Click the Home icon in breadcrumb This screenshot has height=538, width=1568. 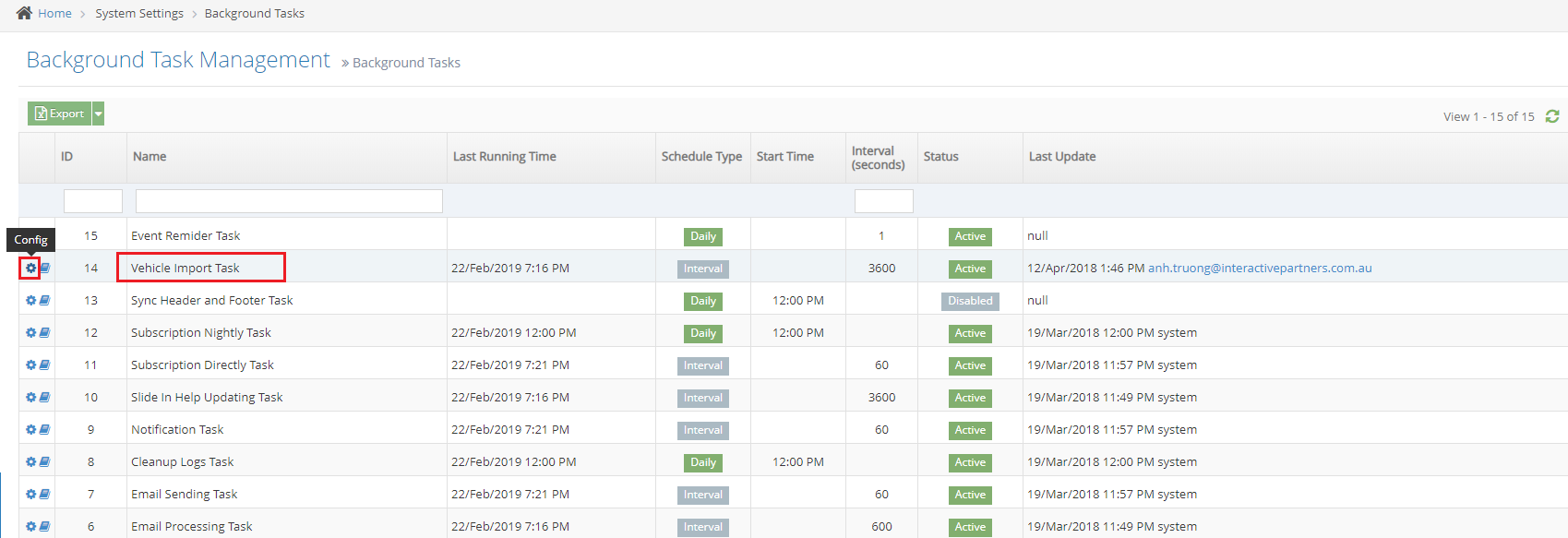click(x=24, y=13)
